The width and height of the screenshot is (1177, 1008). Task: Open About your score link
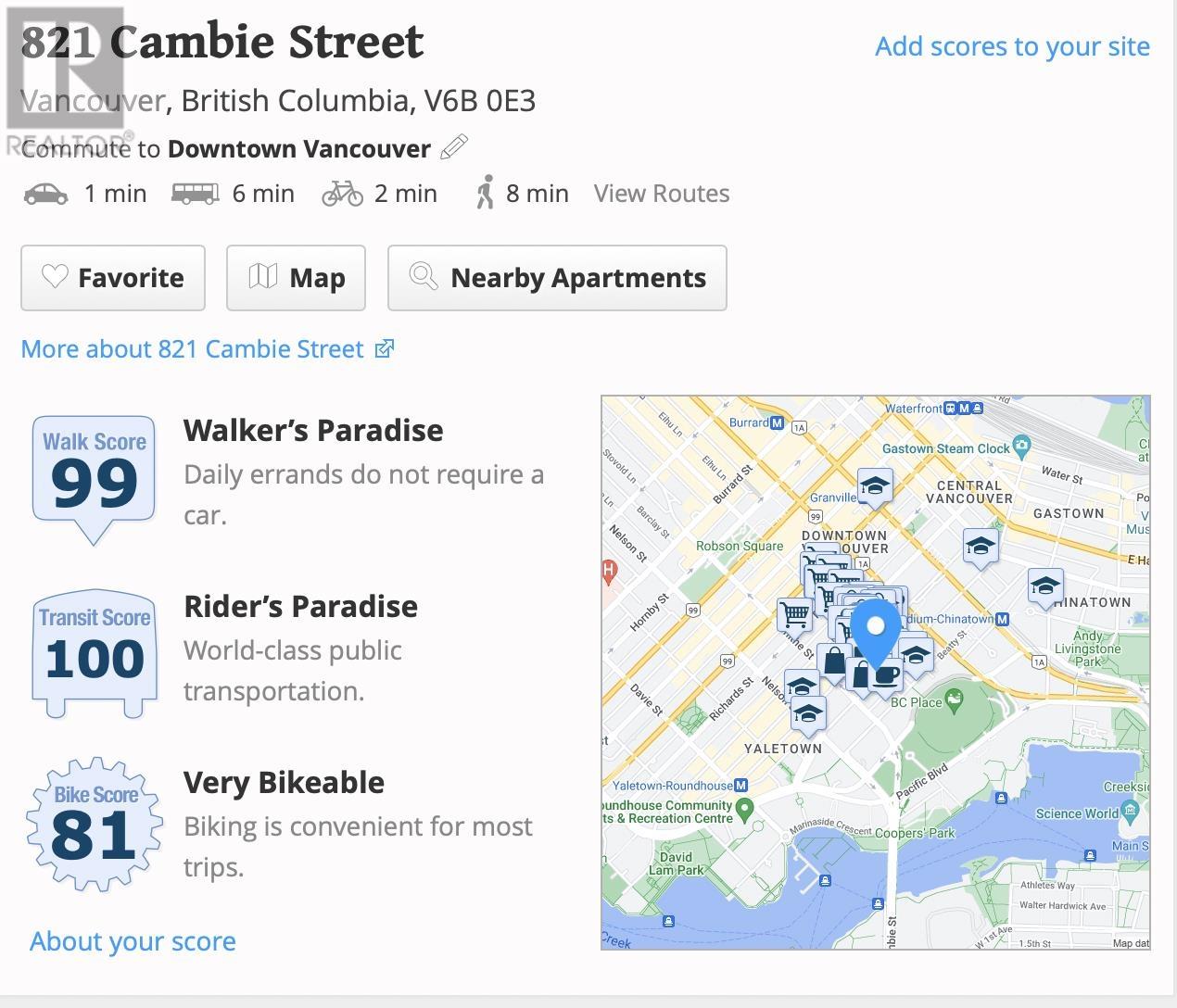click(133, 941)
